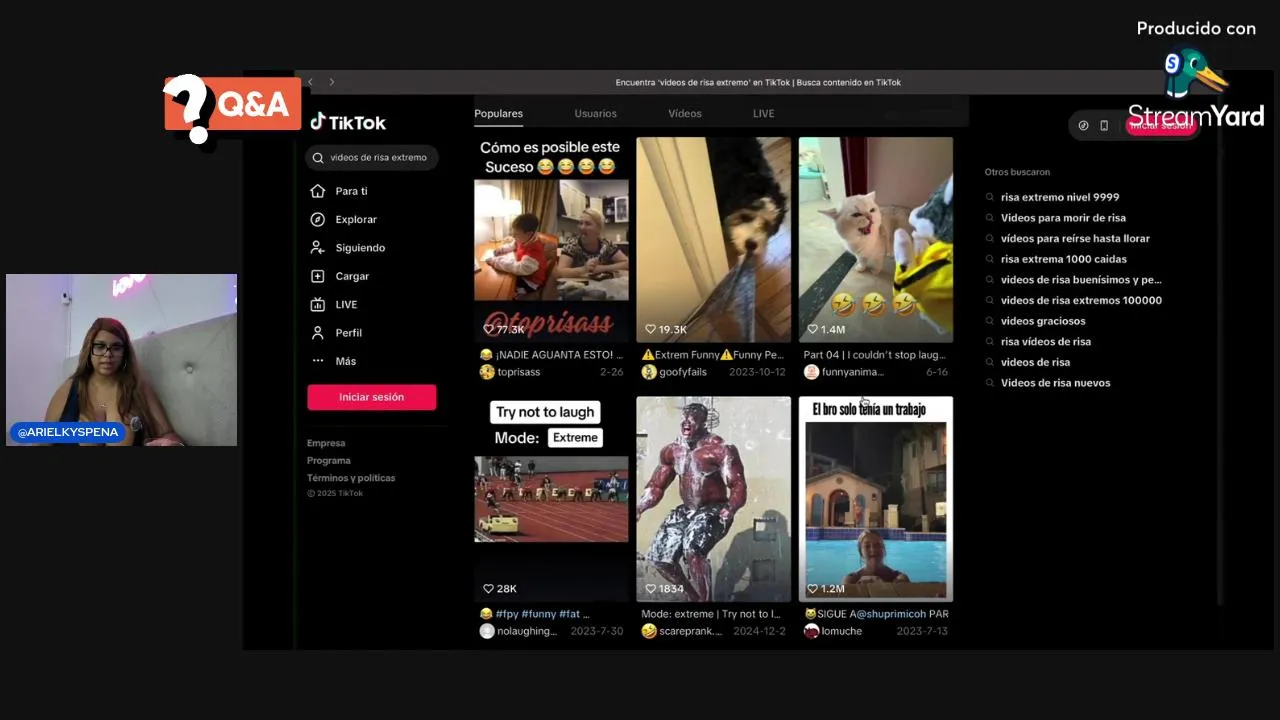Open LIVE sidebar icon

coord(318,304)
